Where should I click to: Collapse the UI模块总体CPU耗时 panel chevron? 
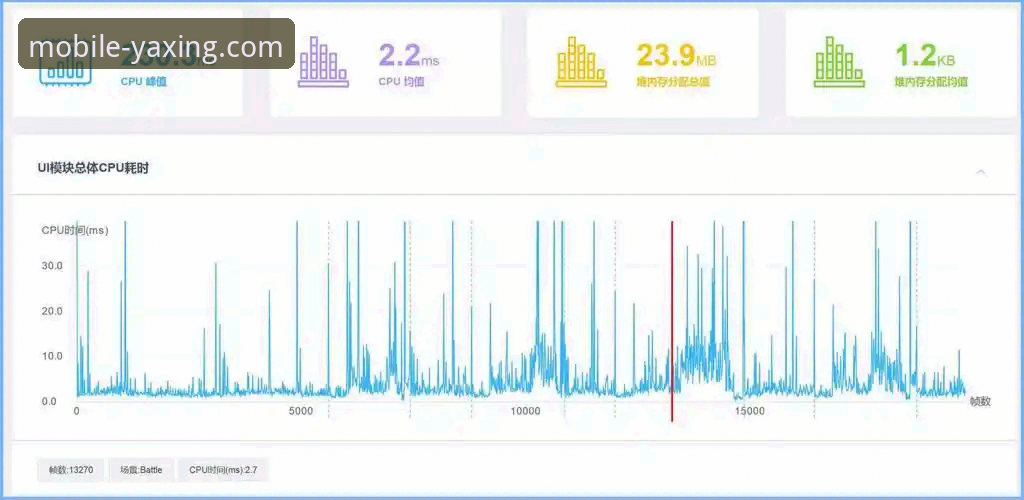click(981, 172)
